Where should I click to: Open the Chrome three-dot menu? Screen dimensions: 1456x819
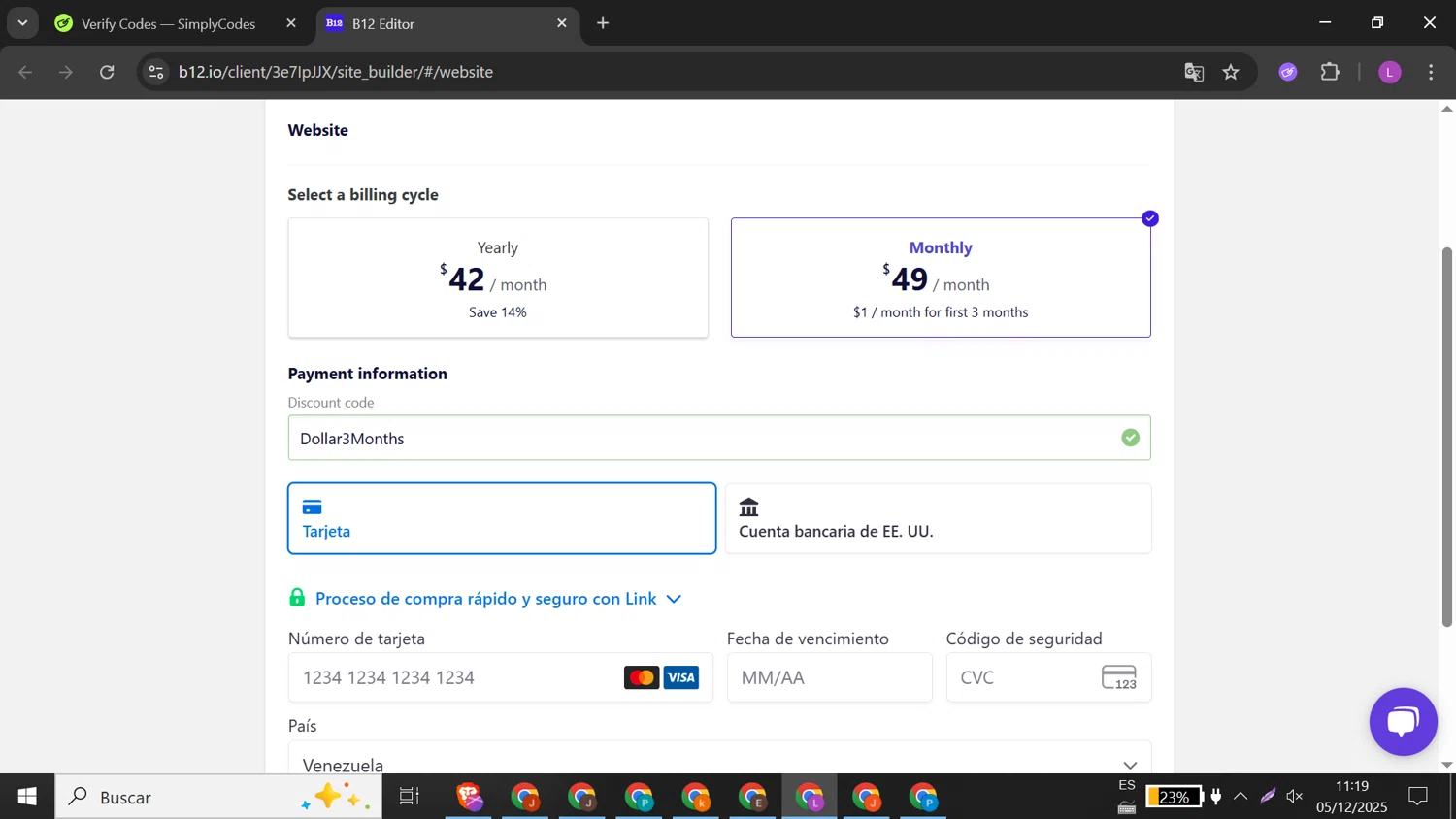[x=1431, y=72]
